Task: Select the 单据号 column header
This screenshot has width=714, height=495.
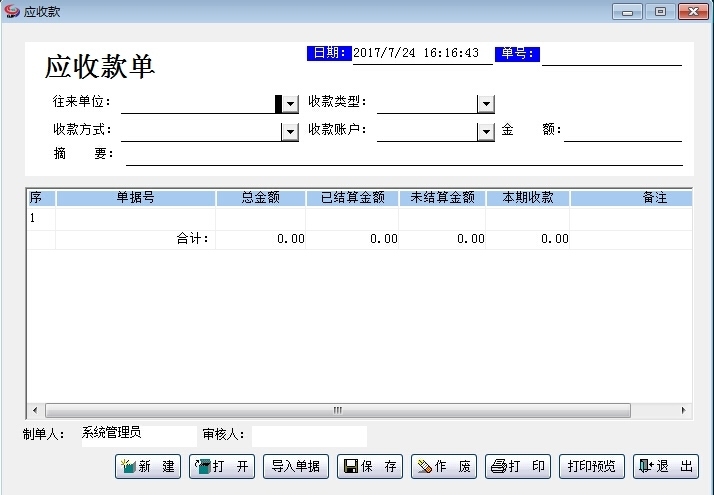Action: 135,198
